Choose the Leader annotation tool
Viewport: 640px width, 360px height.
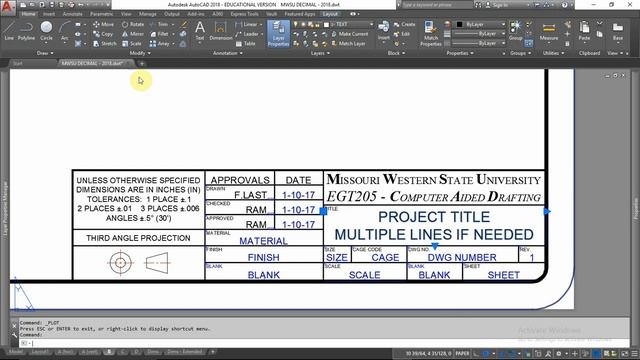point(247,34)
